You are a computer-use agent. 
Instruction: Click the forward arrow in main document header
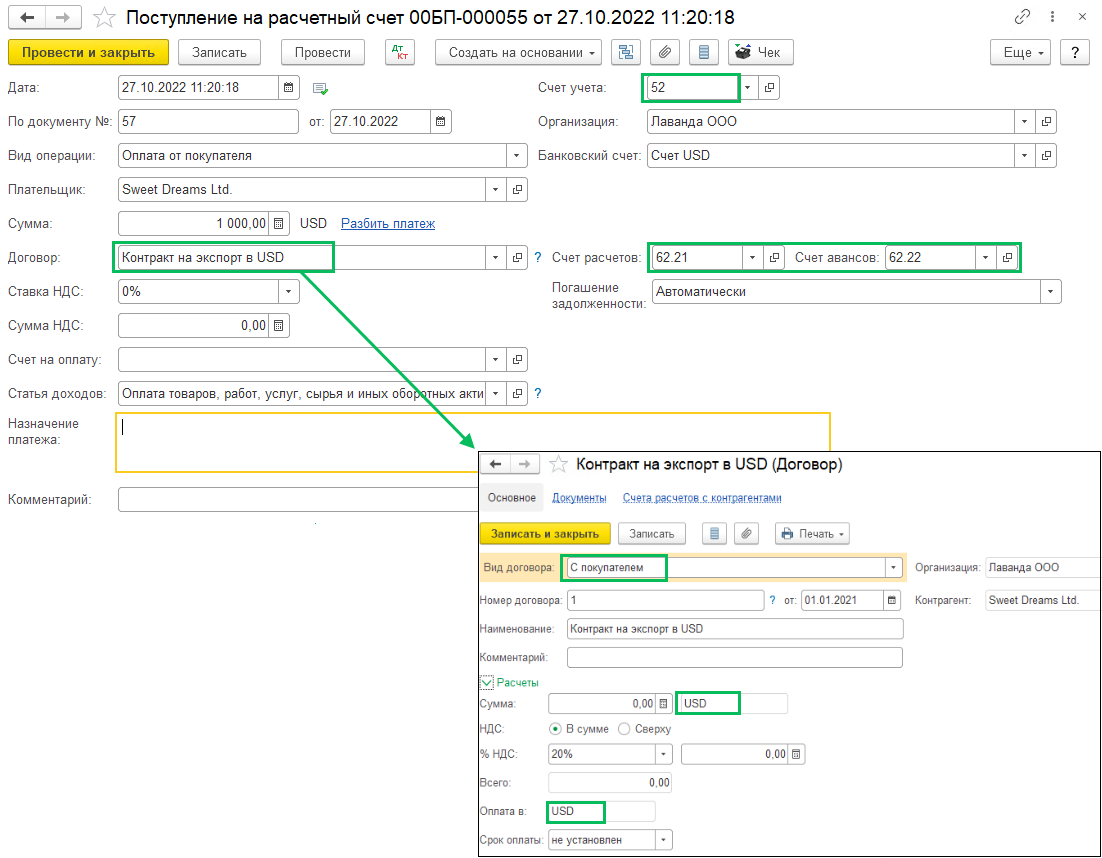click(x=63, y=17)
